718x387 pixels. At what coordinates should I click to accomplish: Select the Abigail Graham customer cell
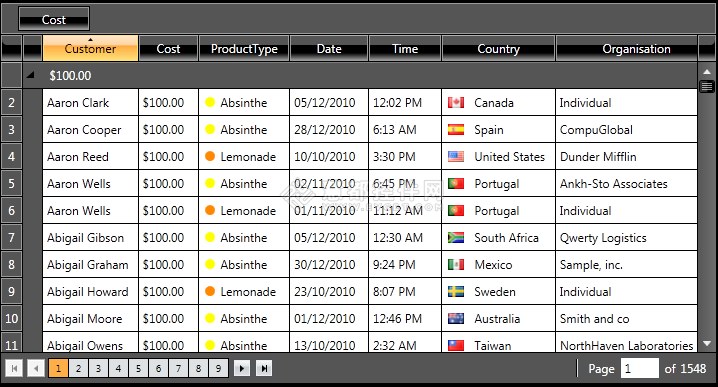pos(90,265)
